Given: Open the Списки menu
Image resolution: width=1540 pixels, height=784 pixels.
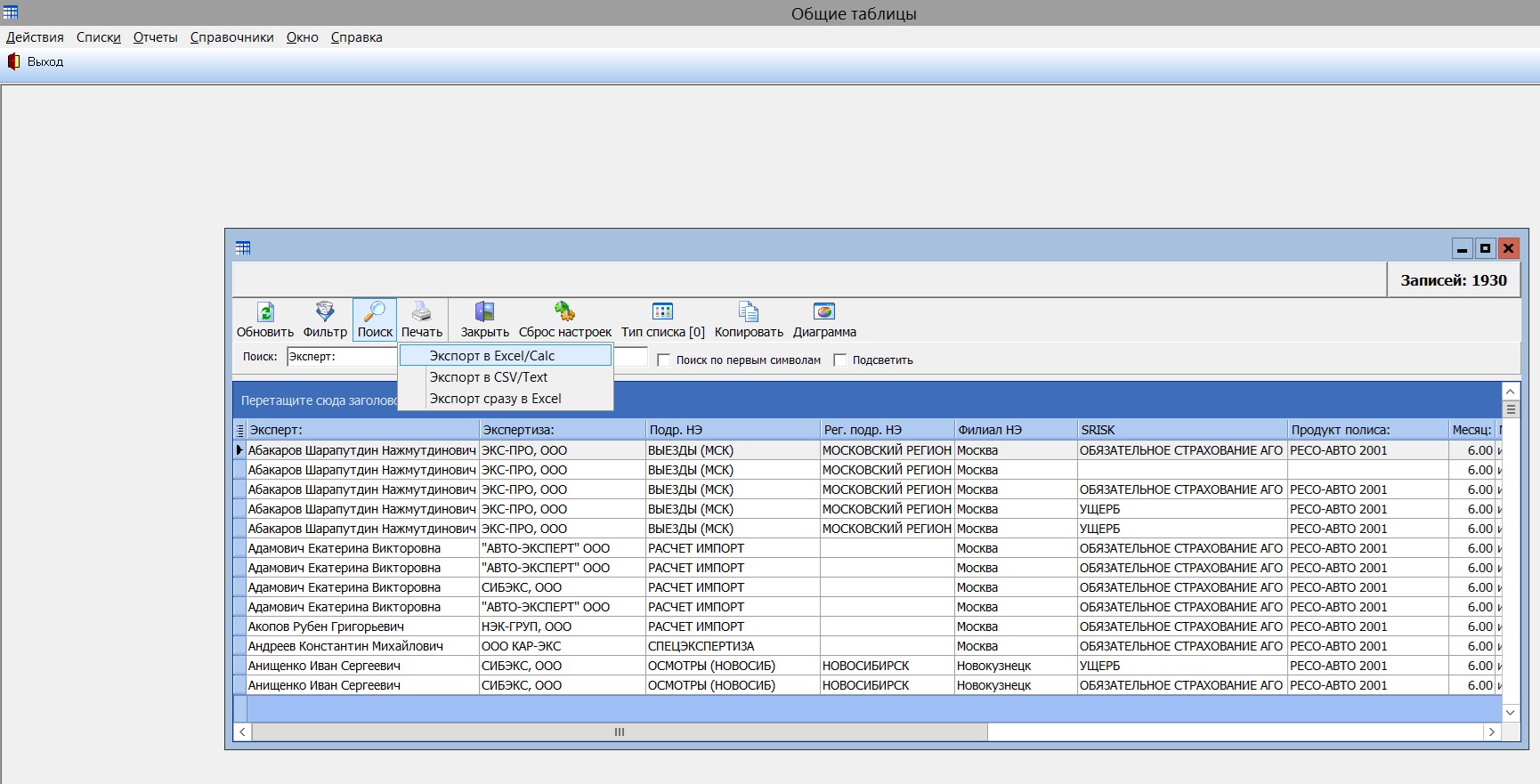Looking at the screenshot, I should point(99,37).
